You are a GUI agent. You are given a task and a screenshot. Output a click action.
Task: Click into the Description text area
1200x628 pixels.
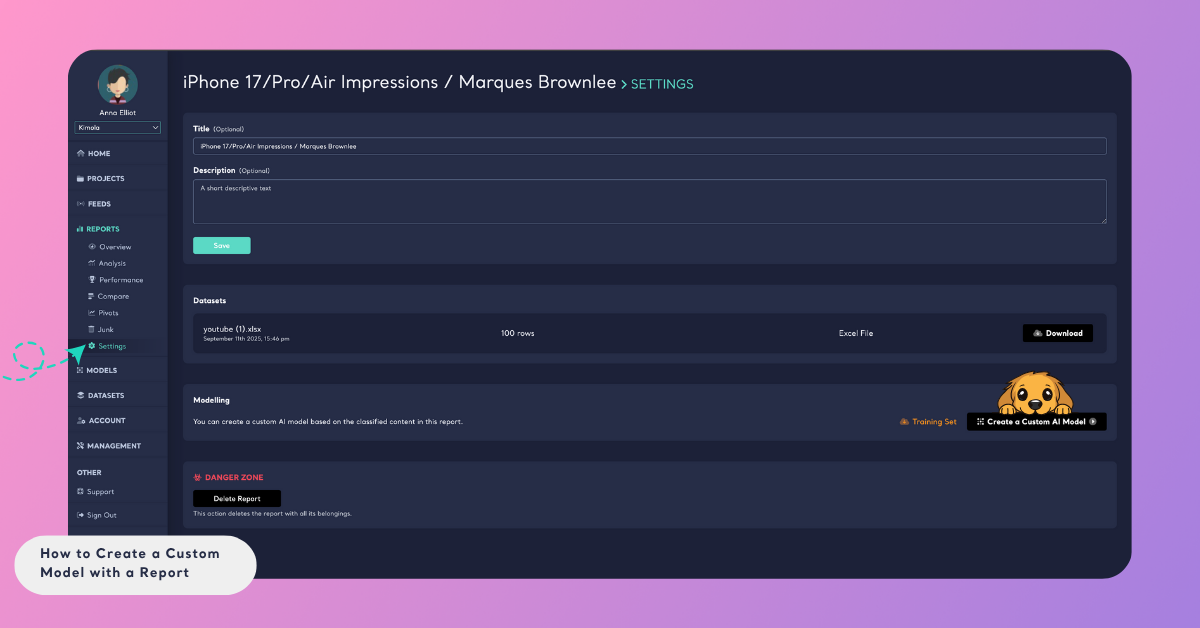649,201
